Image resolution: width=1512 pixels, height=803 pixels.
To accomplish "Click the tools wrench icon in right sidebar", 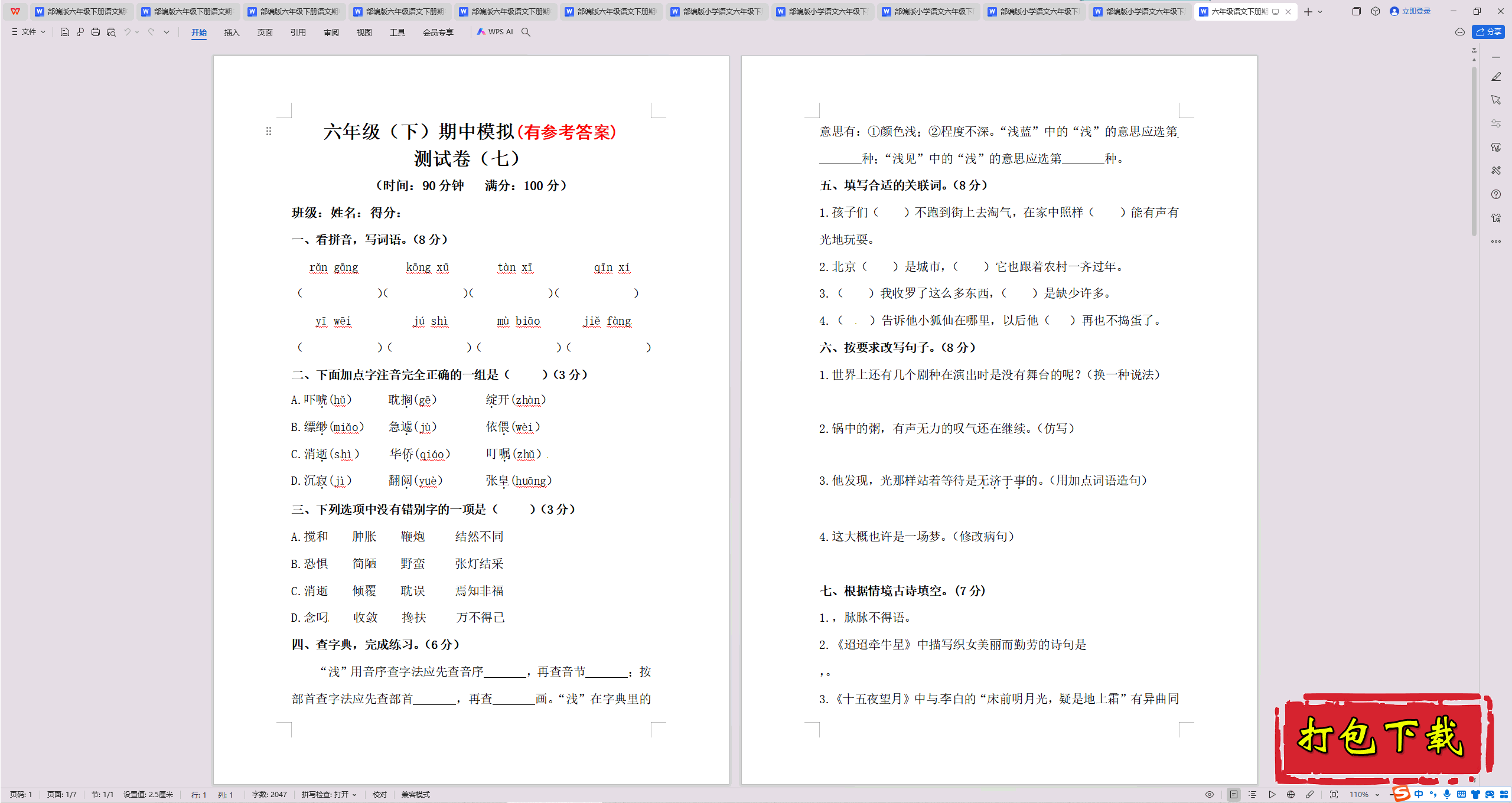I will point(1496,171).
